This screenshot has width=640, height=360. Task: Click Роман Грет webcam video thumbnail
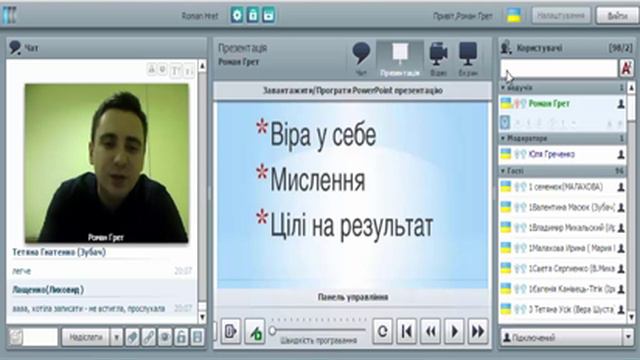pos(107,163)
